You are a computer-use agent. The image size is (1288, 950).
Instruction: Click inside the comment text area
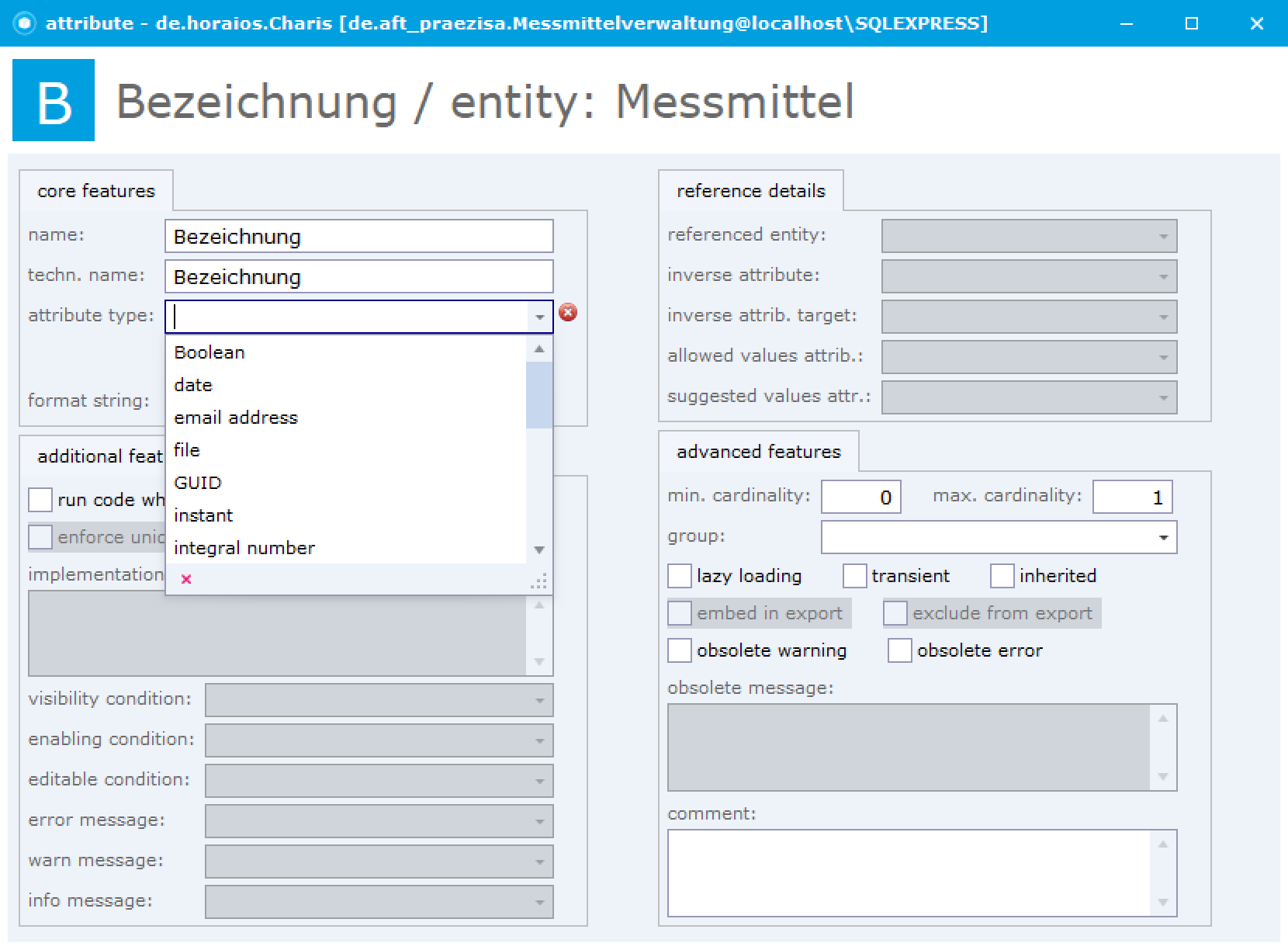(x=908, y=873)
